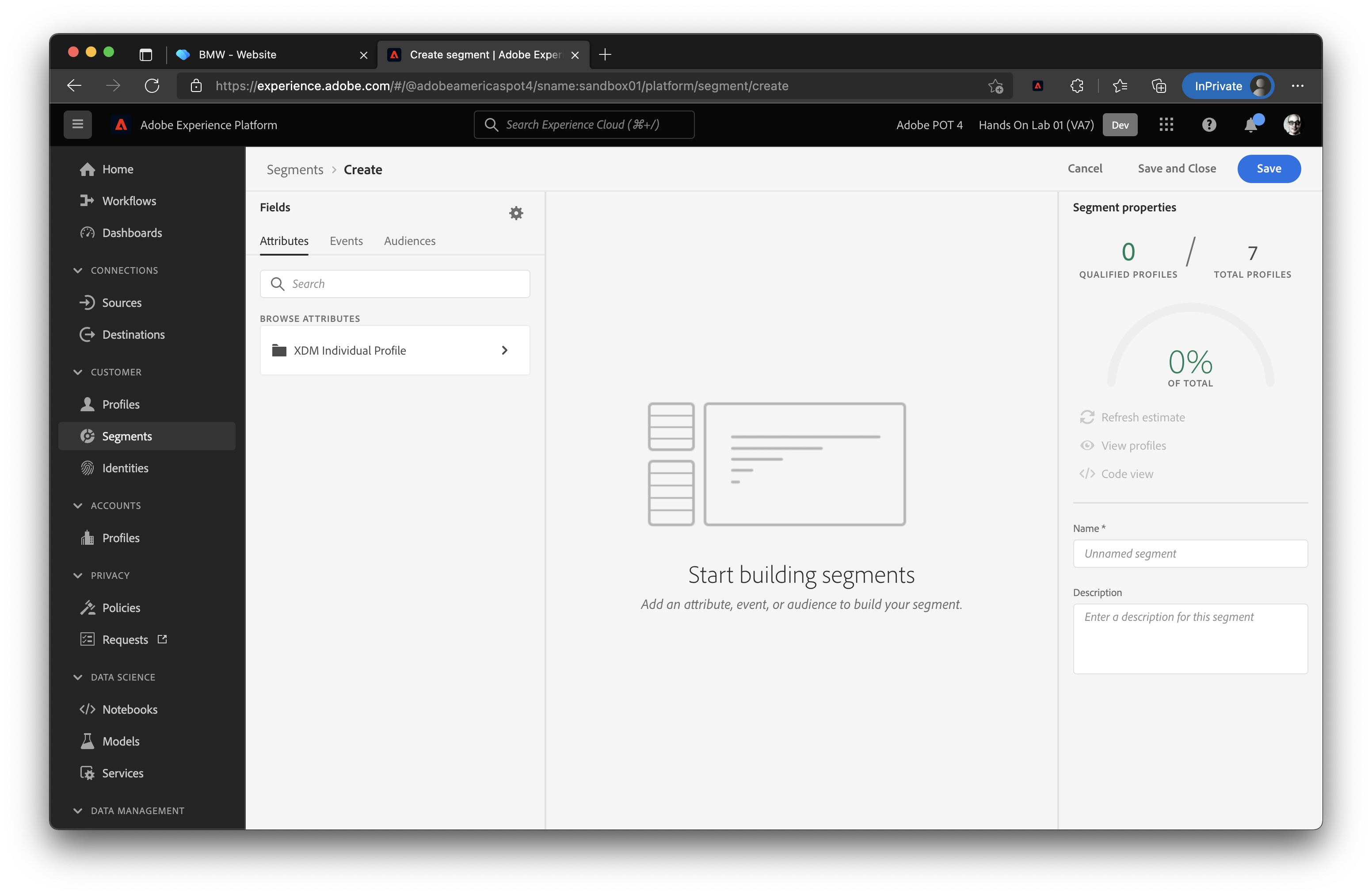Collapse the DATA SCIENCE section
The image size is (1372, 895).
pos(78,677)
